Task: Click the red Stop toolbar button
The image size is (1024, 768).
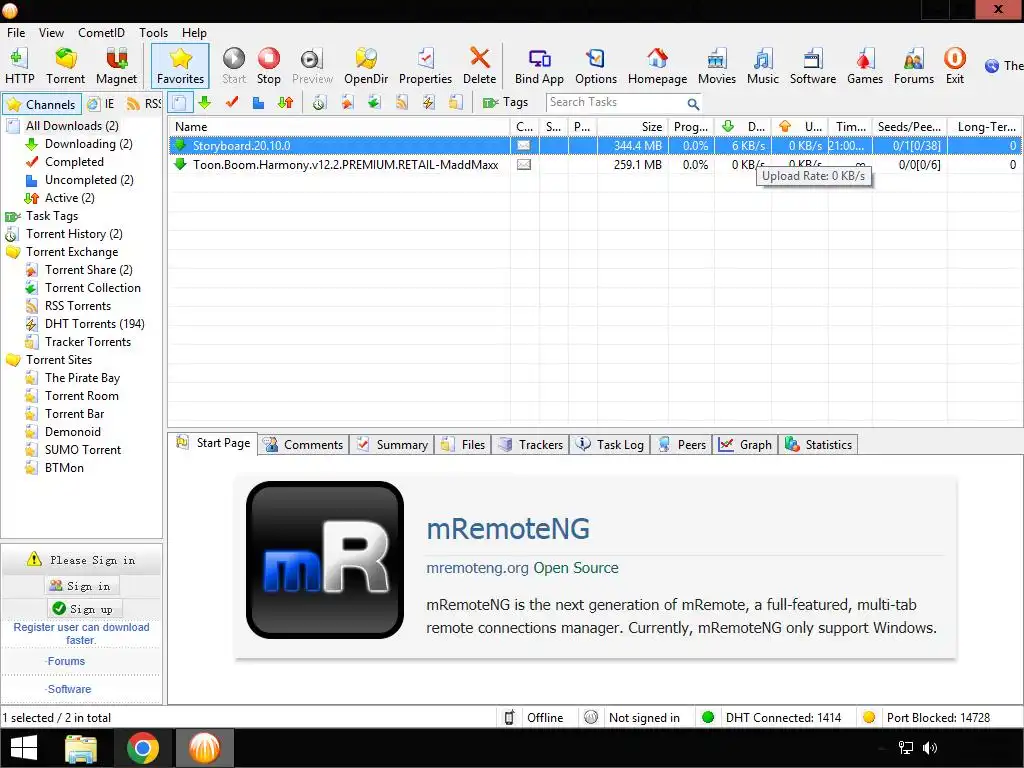Action: click(268, 66)
